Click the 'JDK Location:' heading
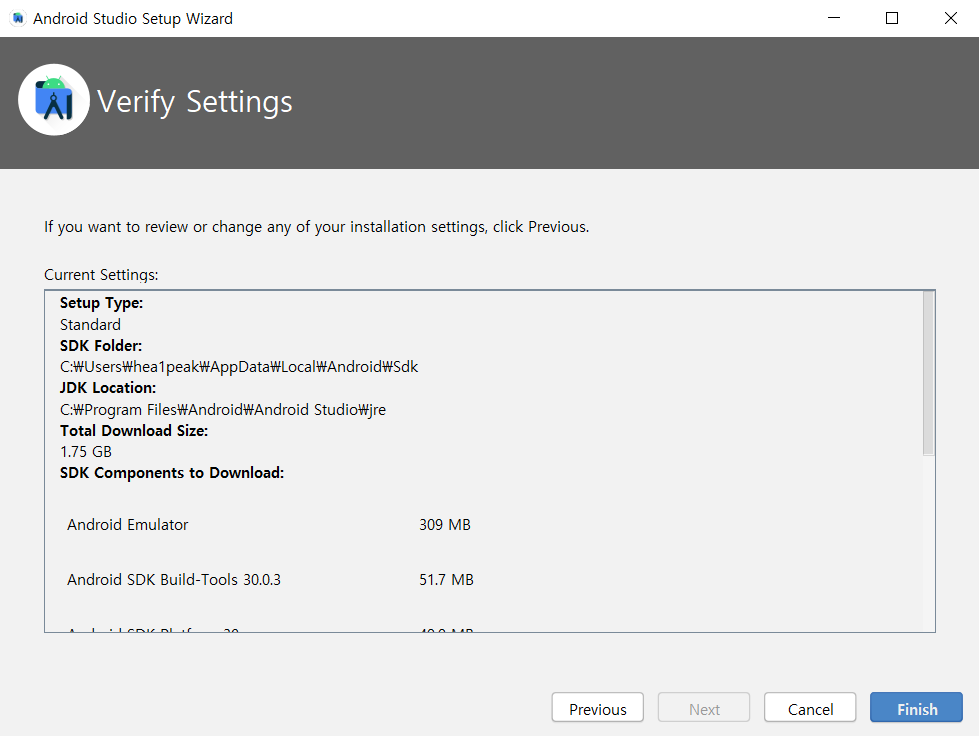979x736 pixels. [x=107, y=388]
